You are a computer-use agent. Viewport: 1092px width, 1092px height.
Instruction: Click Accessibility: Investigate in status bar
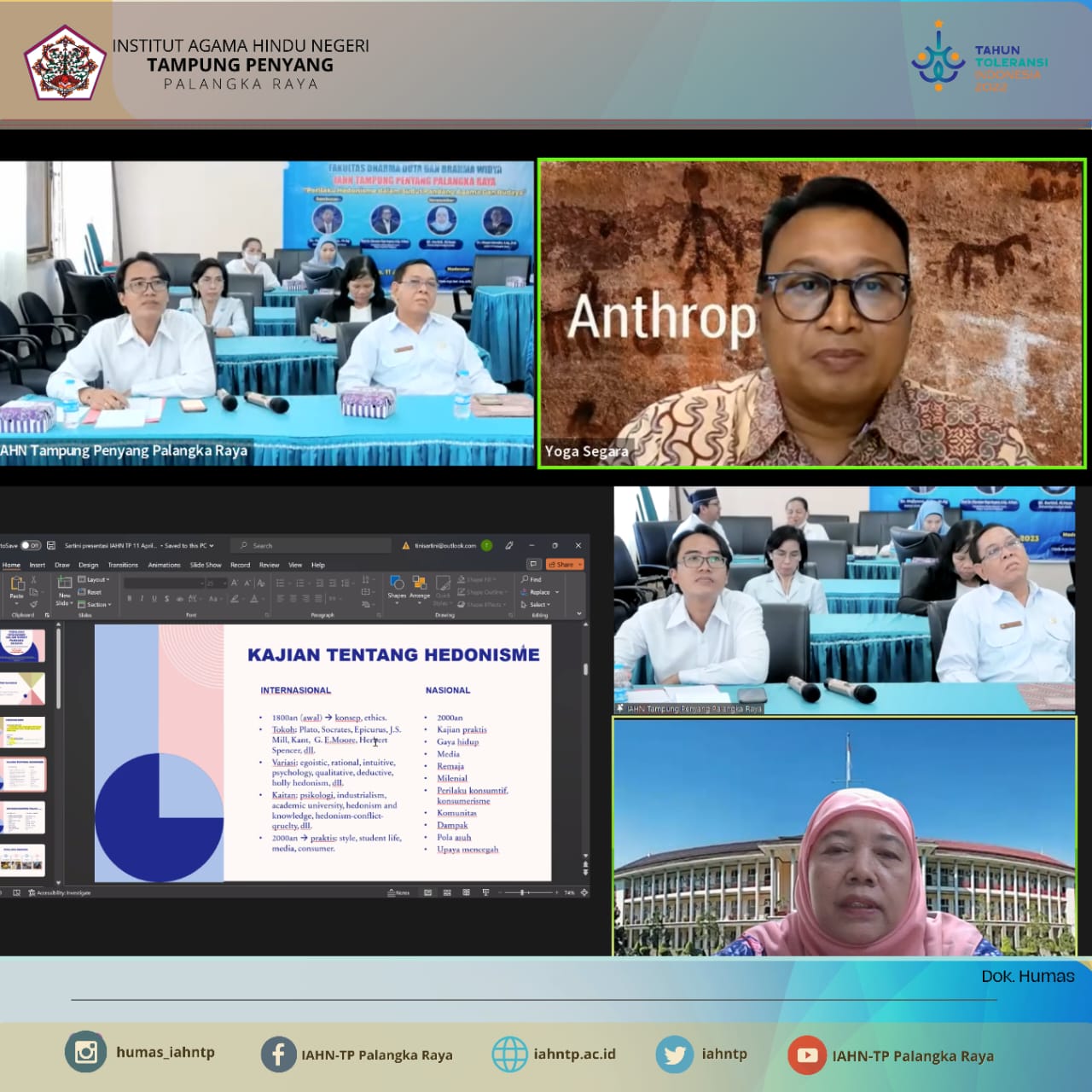pos(61,892)
